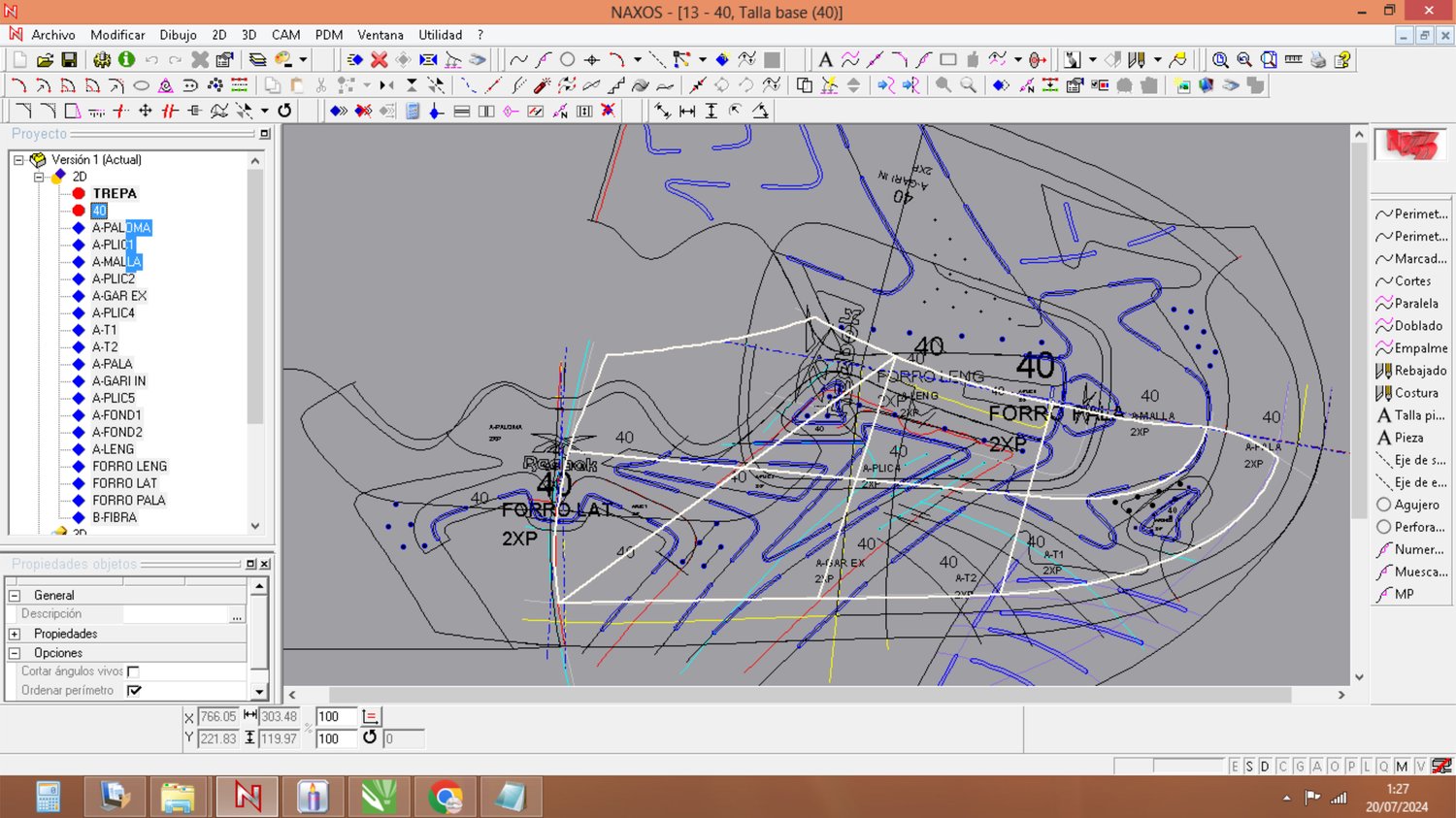Select the circle drawing tool
Viewport: 1456px width, 818px height.
click(x=568, y=60)
